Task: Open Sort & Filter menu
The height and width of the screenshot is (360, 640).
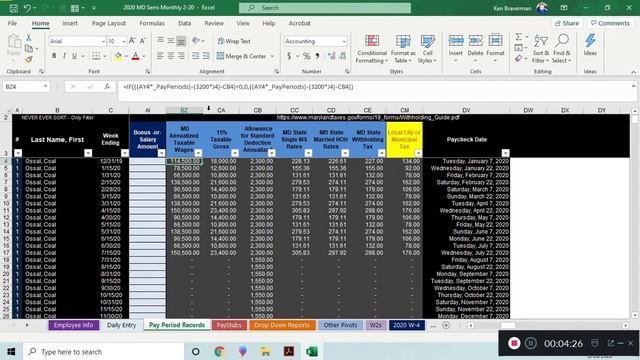Action: 541,49
